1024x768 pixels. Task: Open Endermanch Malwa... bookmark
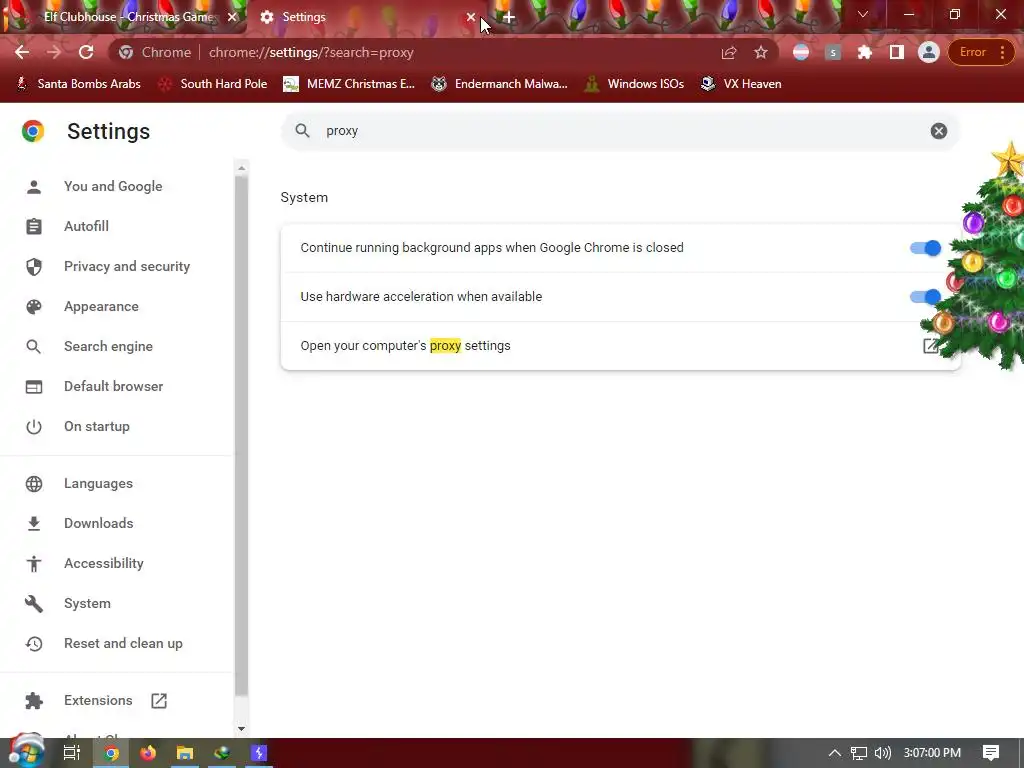click(500, 84)
